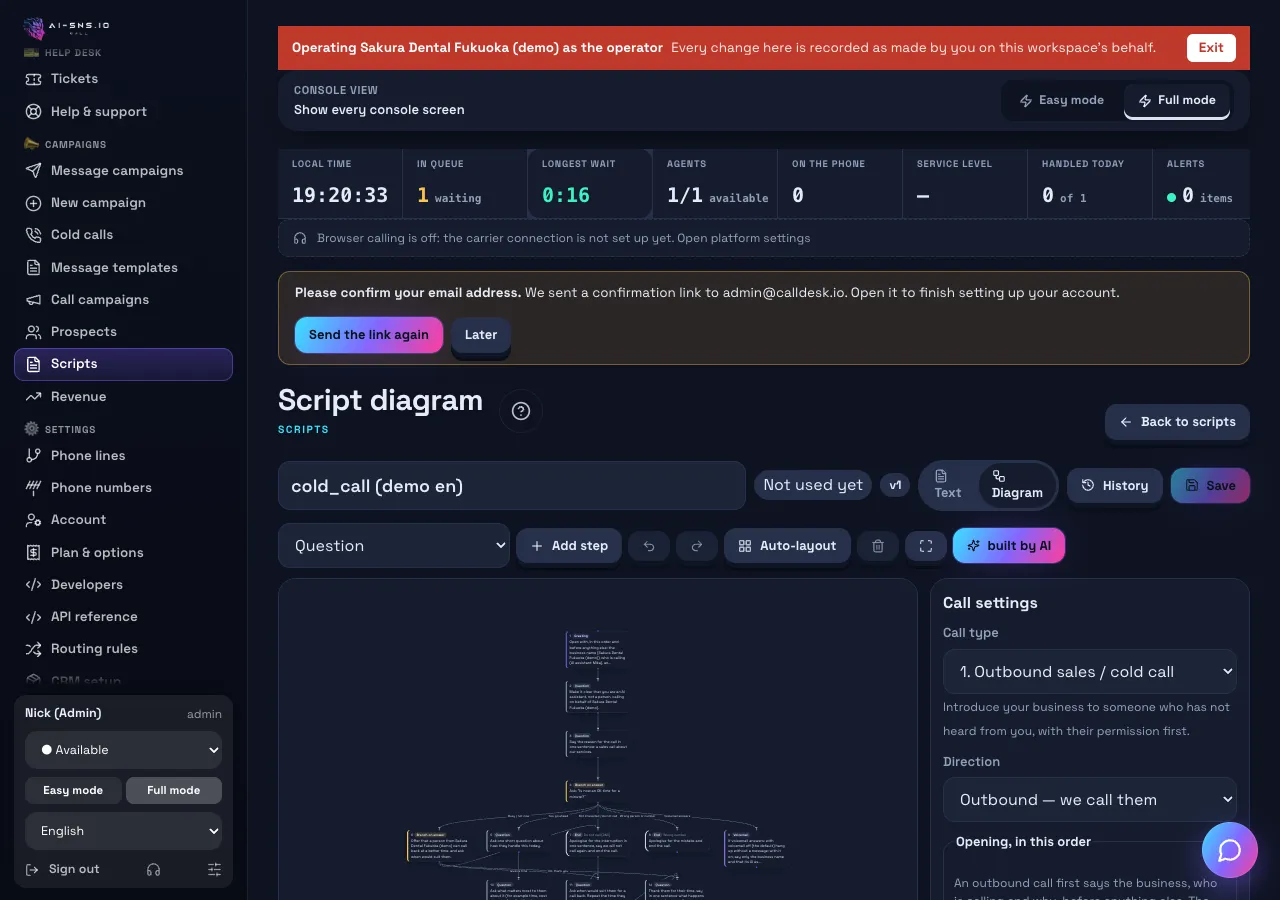Open Revenue page
This screenshot has height=900, width=1280.
[x=124, y=396]
